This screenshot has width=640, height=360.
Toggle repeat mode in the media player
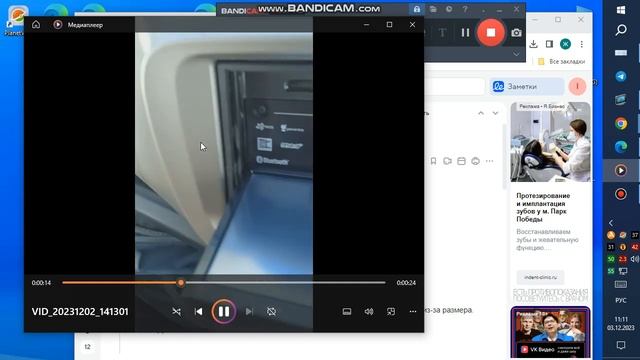(271, 311)
